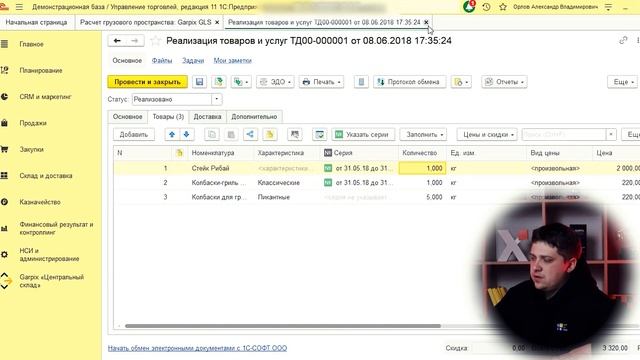Image resolution: width=640 pixels, height=360 pixels.
Task: Switch to Основное link in header
Action: (127, 60)
